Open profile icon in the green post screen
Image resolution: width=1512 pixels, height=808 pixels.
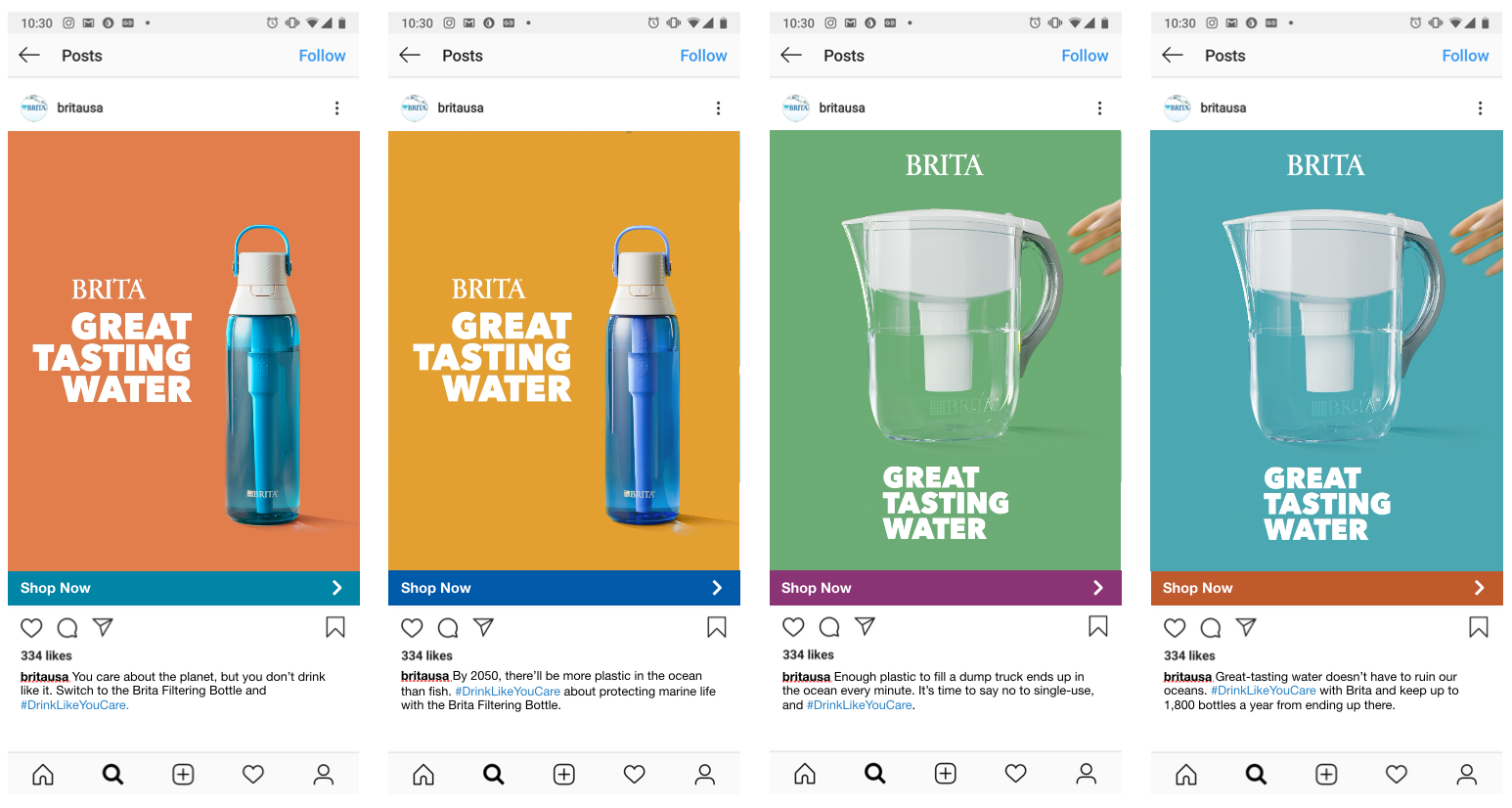pyautogui.click(x=1086, y=774)
